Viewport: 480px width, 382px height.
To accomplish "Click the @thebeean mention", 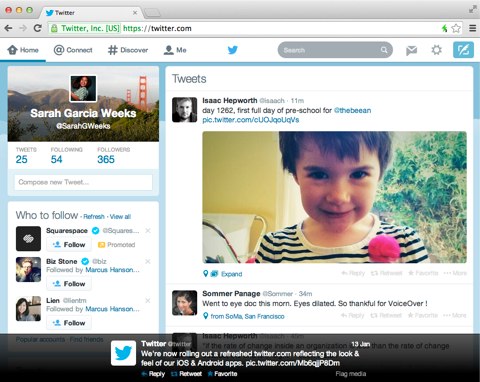I will [x=352, y=110].
